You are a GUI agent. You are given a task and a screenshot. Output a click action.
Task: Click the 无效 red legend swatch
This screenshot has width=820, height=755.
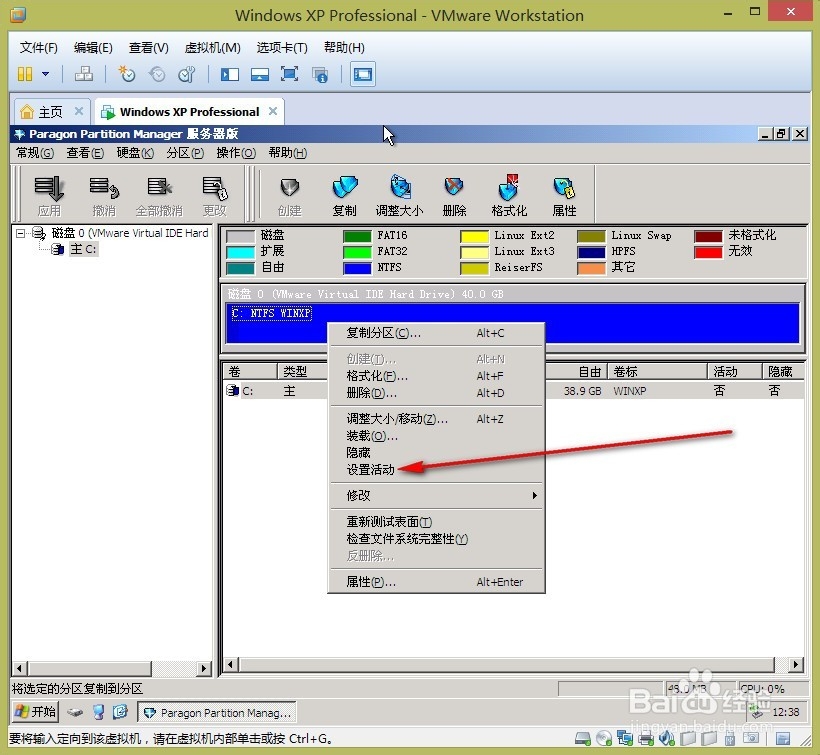(709, 252)
